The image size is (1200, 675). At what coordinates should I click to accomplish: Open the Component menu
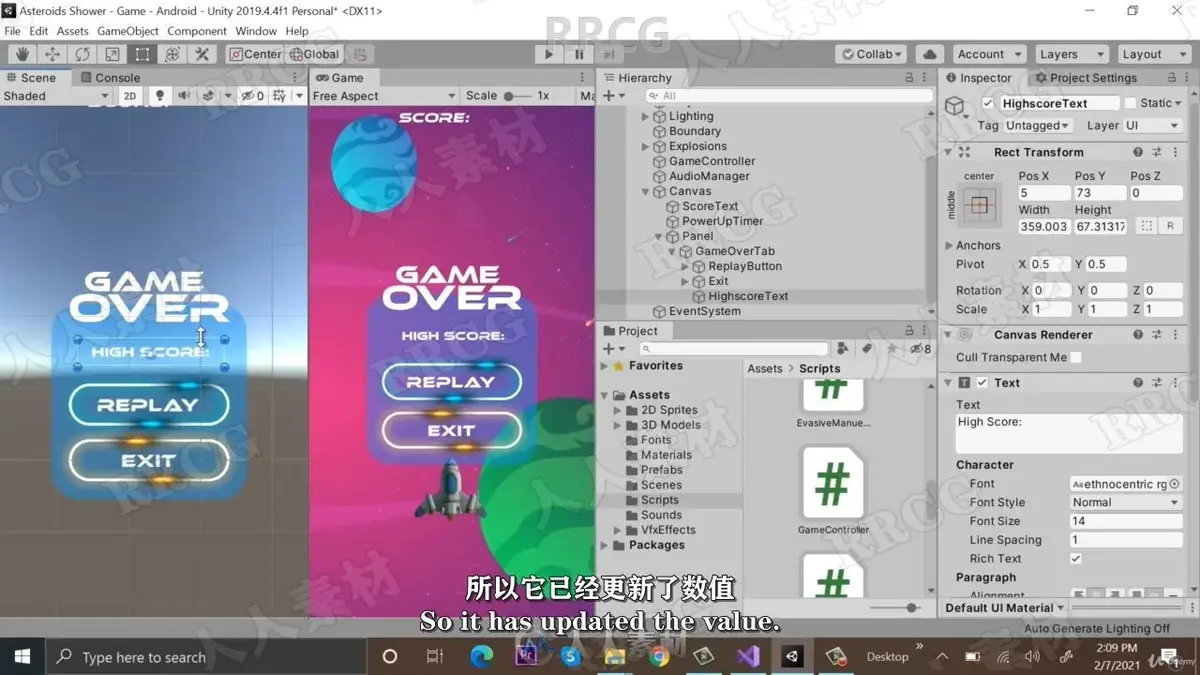coord(197,31)
